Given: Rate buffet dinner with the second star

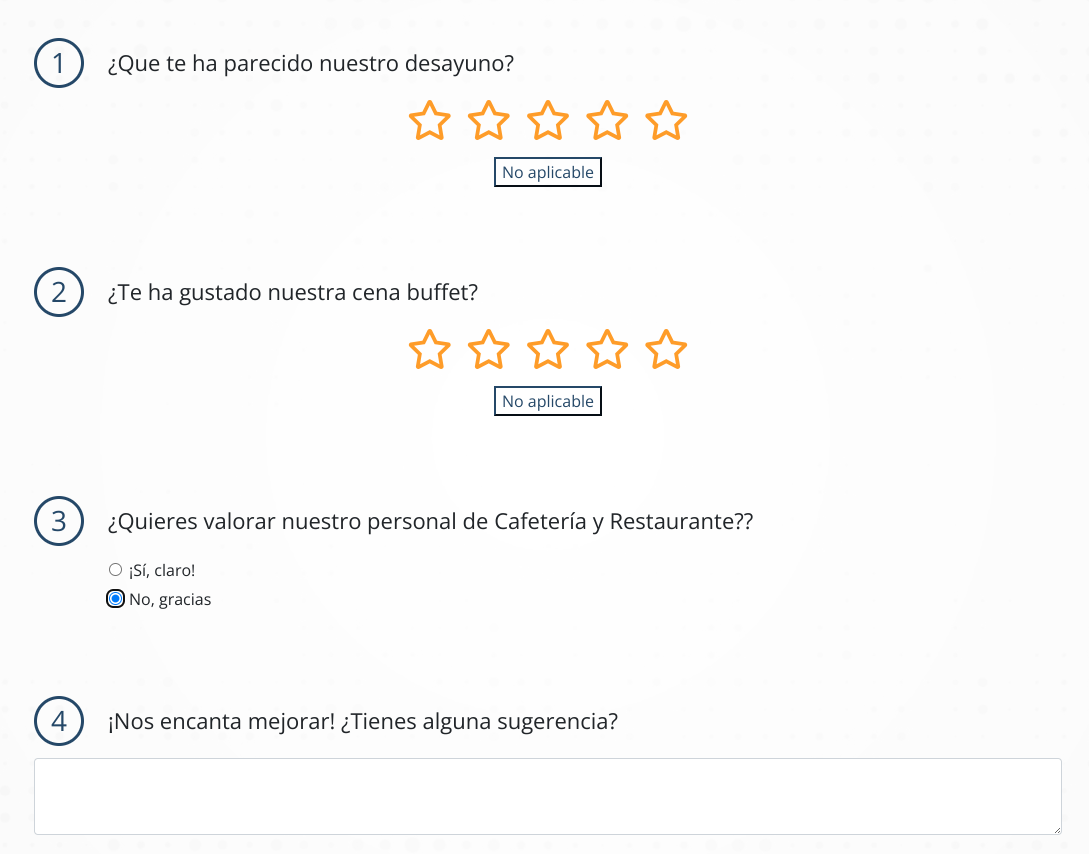Looking at the screenshot, I should tap(488, 350).
